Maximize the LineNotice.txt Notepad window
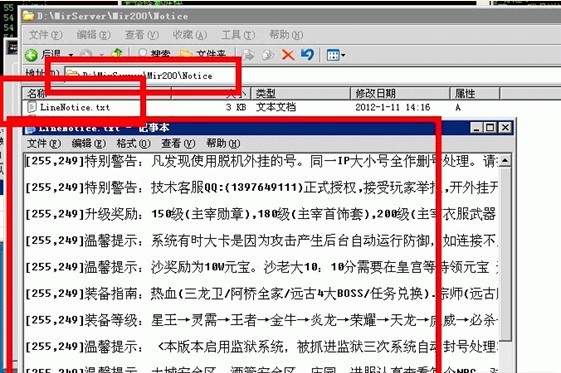Screen dimensions: 561x373 [x=490, y=128]
